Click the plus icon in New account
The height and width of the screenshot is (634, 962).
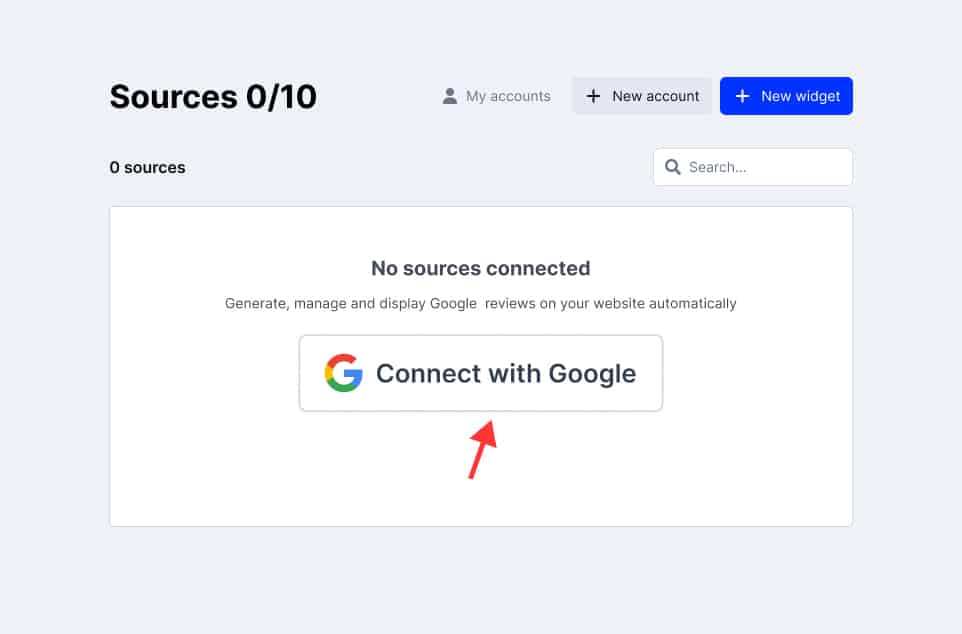pyautogui.click(x=593, y=96)
